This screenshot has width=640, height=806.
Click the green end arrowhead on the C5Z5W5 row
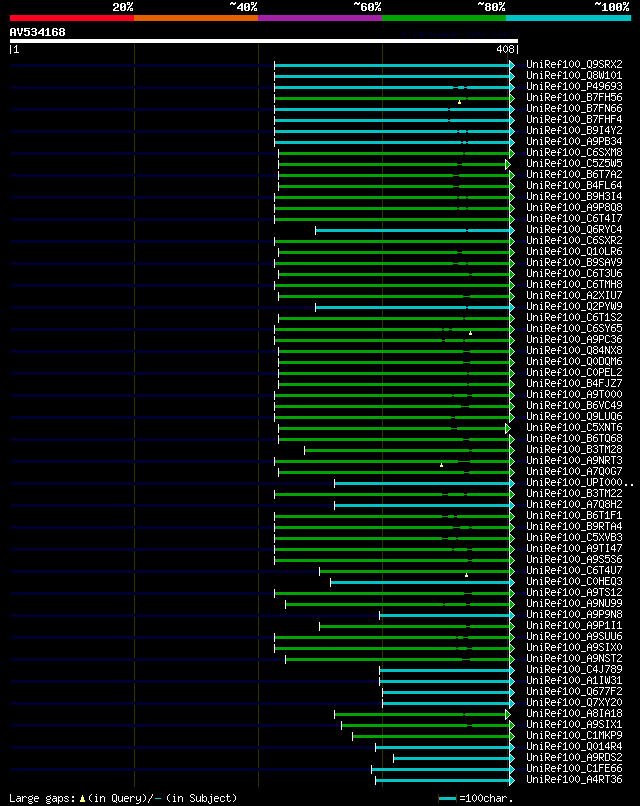click(508, 164)
